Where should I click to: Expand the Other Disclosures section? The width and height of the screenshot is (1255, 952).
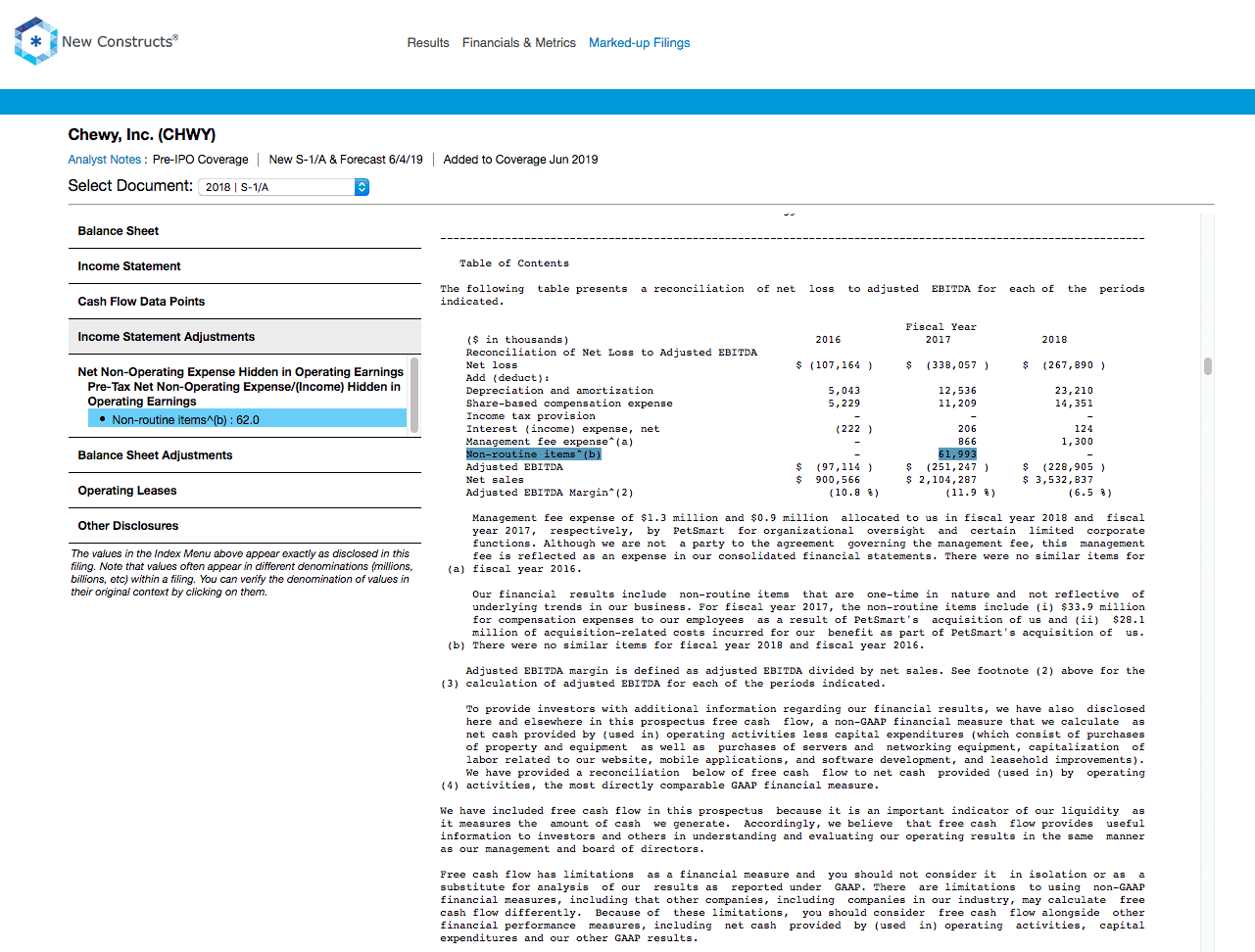click(x=245, y=526)
